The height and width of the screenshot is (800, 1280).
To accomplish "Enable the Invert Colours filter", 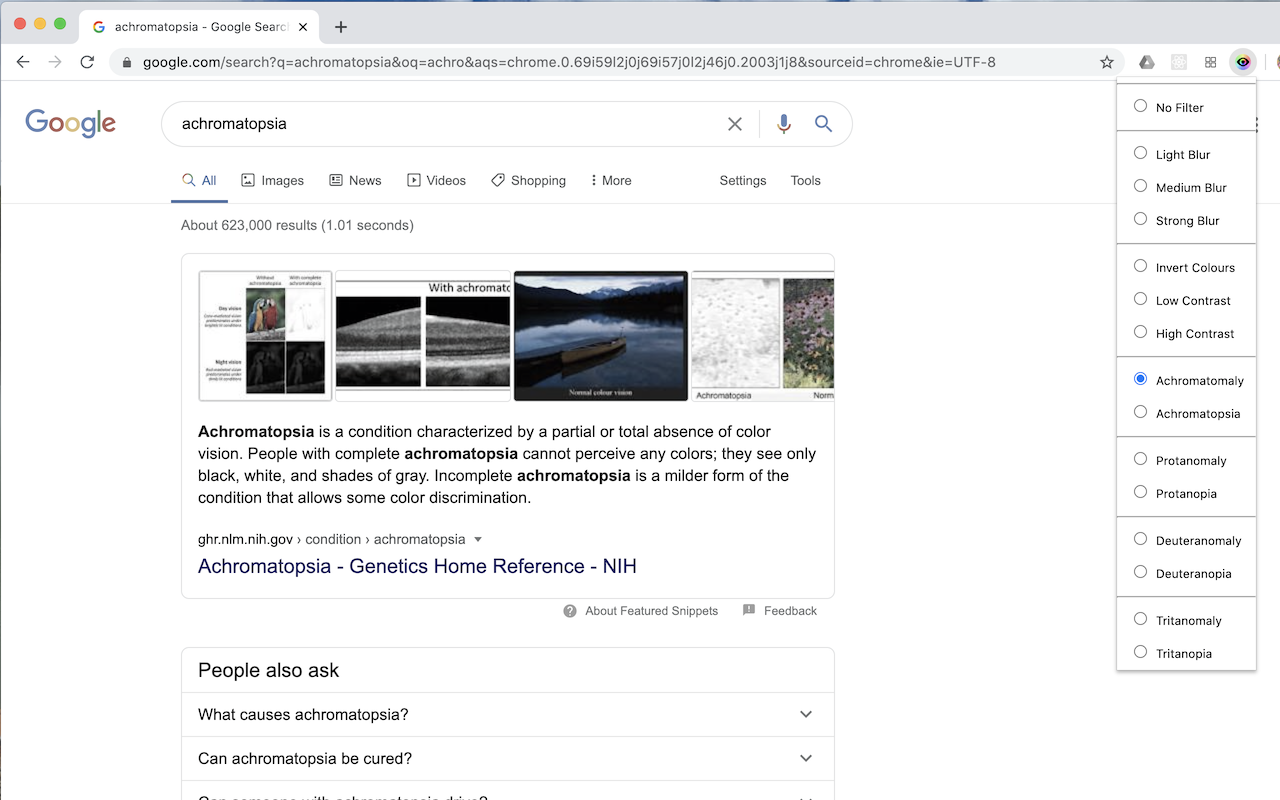I will pyautogui.click(x=1140, y=266).
